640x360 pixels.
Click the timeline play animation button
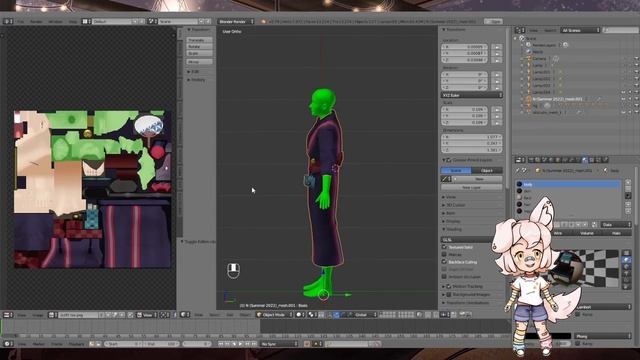coord(240,344)
